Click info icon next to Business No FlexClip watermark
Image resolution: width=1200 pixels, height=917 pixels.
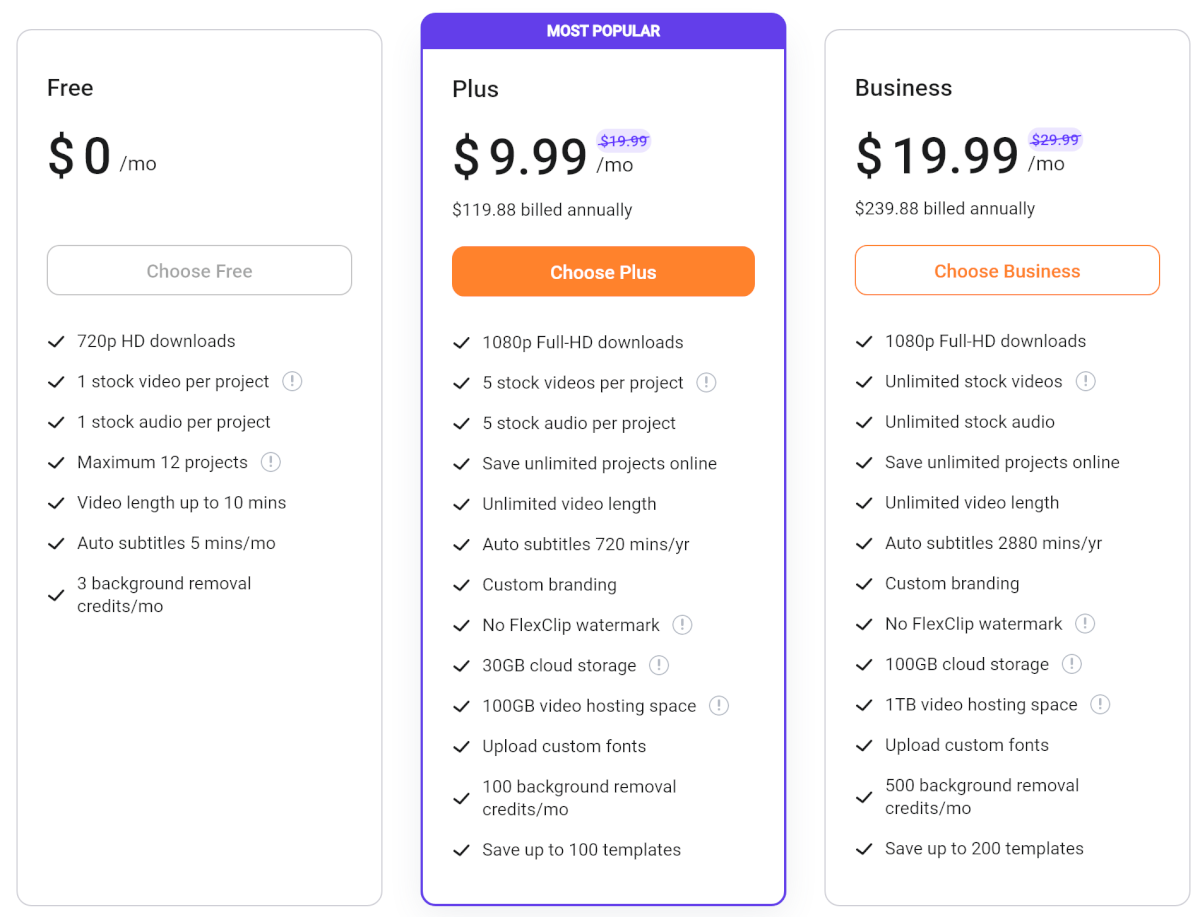pos(1085,624)
